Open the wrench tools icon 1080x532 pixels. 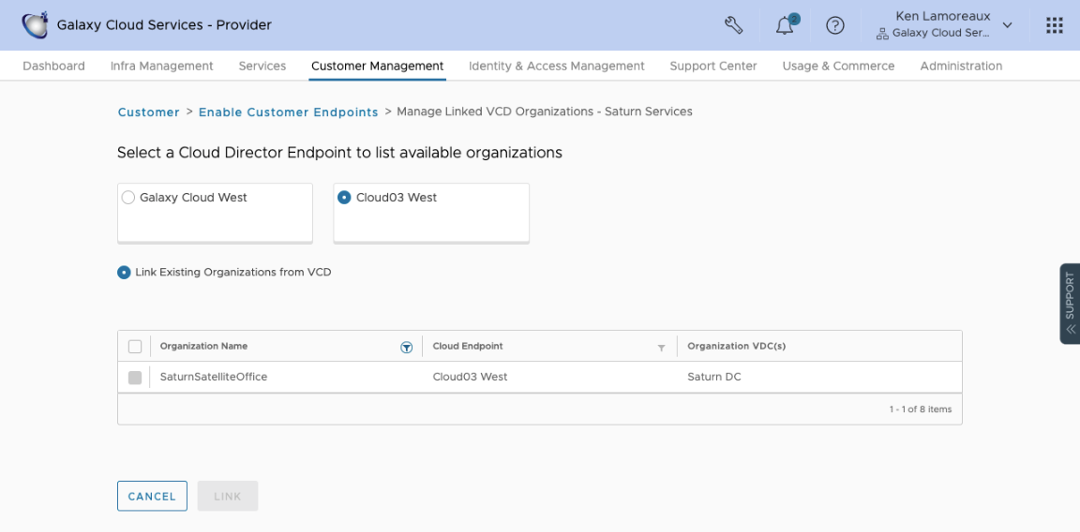[734, 25]
